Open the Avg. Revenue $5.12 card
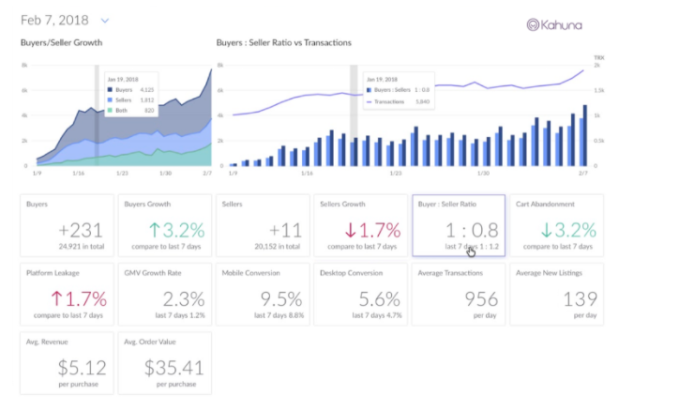 67,363
